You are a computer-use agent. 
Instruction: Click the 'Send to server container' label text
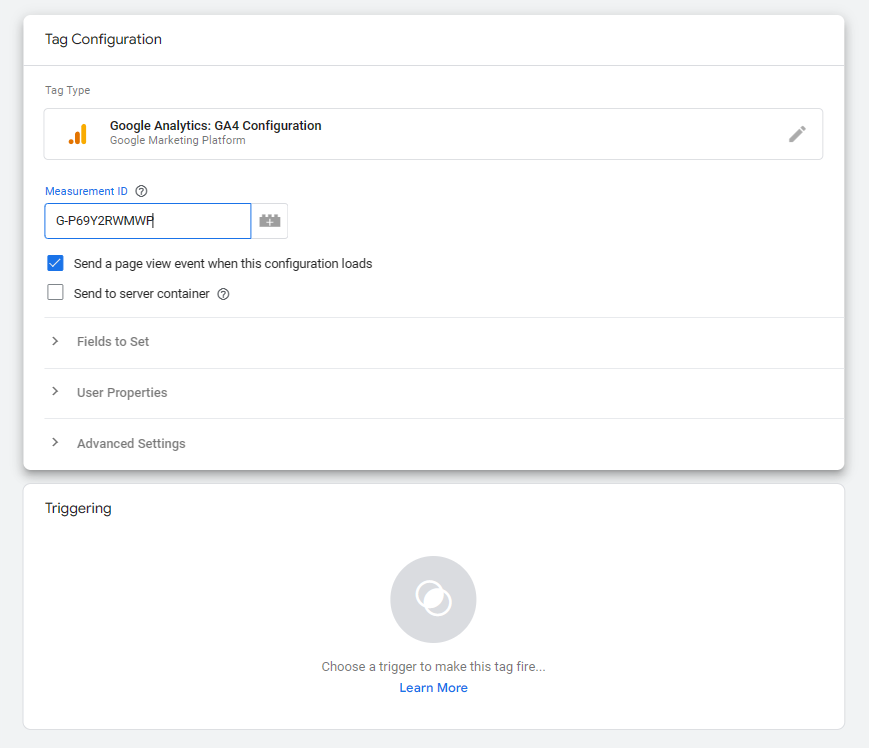coord(141,294)
